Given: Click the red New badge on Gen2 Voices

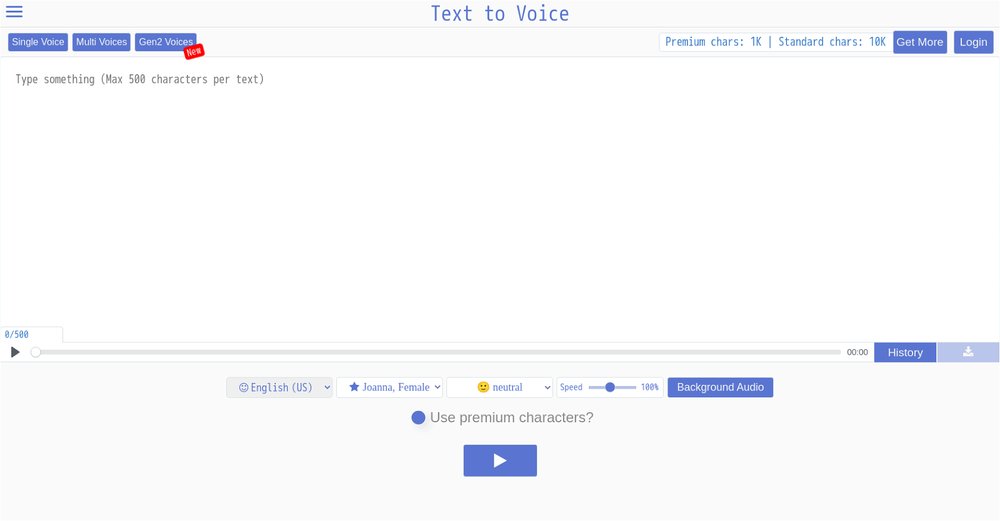Looking at the screenshot, I should [194, 52].
